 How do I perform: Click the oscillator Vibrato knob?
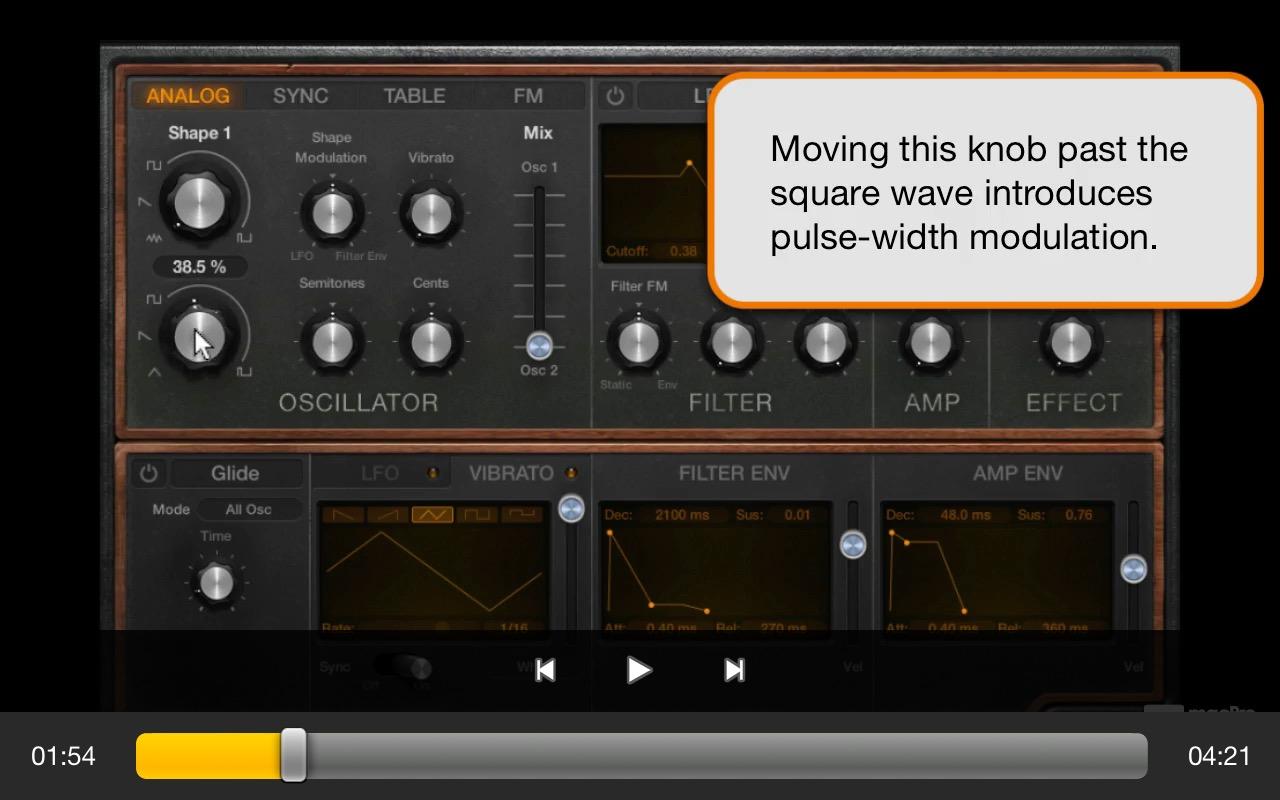[x=430, y=212]
